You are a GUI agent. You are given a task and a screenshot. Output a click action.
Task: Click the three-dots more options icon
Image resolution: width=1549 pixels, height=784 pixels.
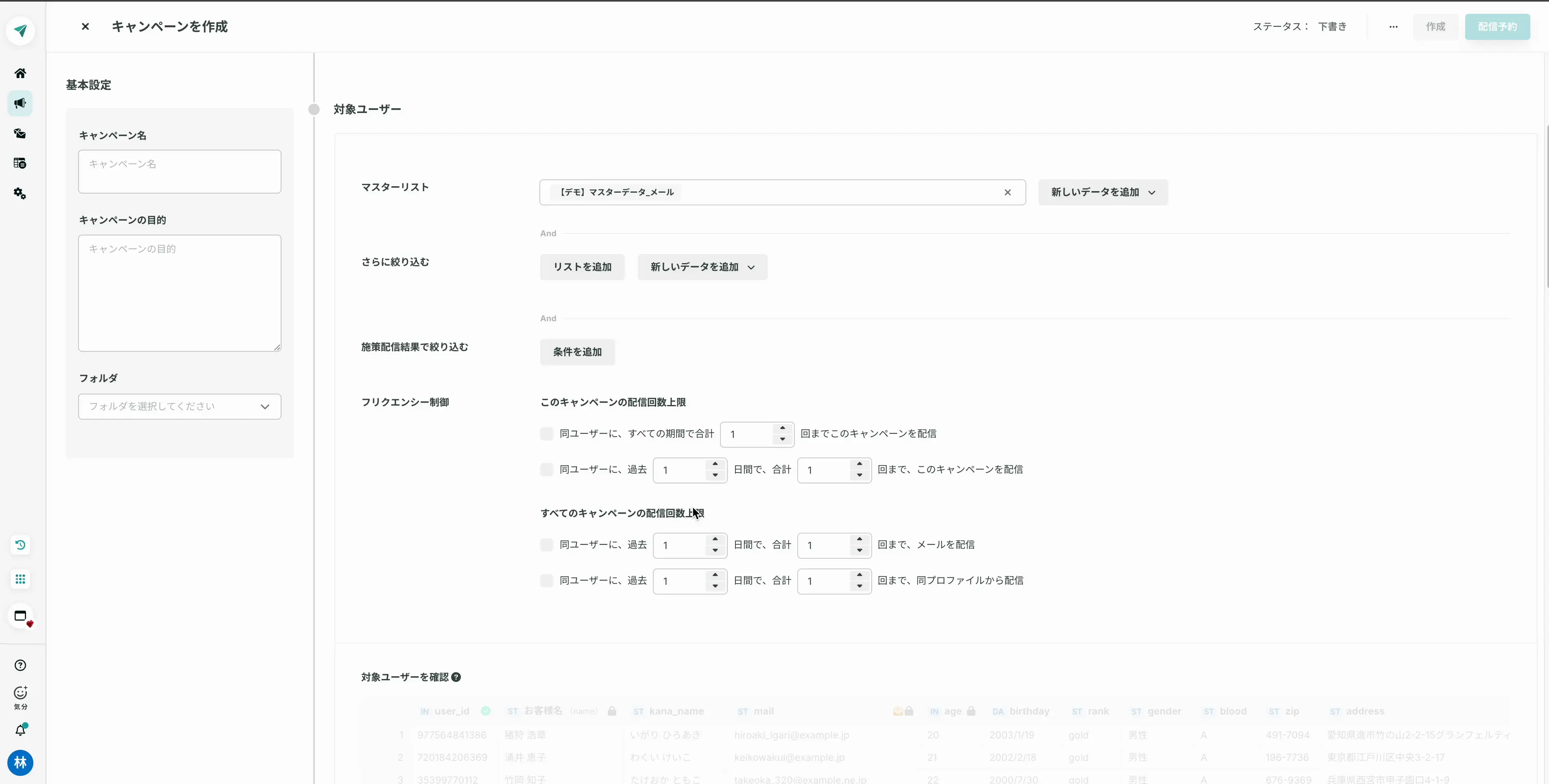point(1393,27)
